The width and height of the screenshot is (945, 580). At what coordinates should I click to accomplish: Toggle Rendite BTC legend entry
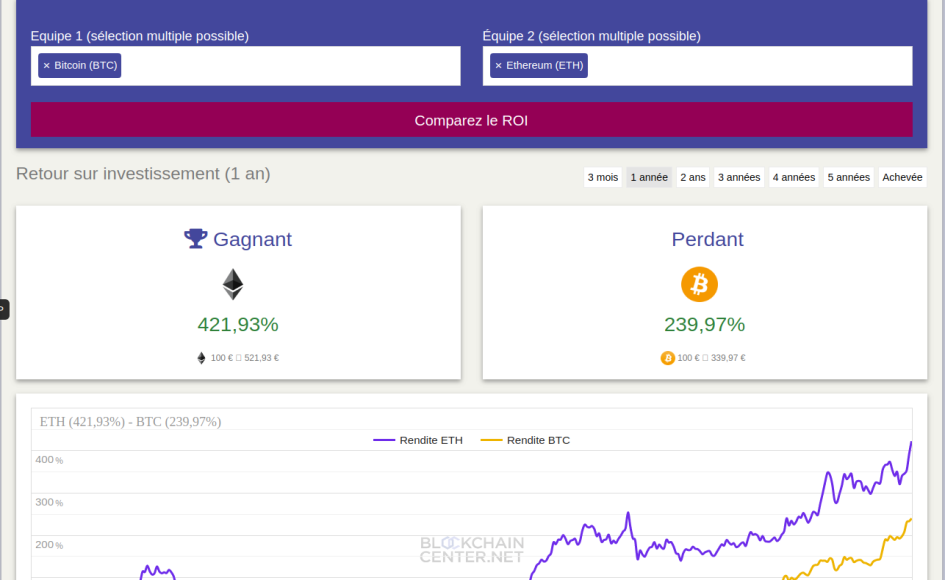tap(525, 440)
